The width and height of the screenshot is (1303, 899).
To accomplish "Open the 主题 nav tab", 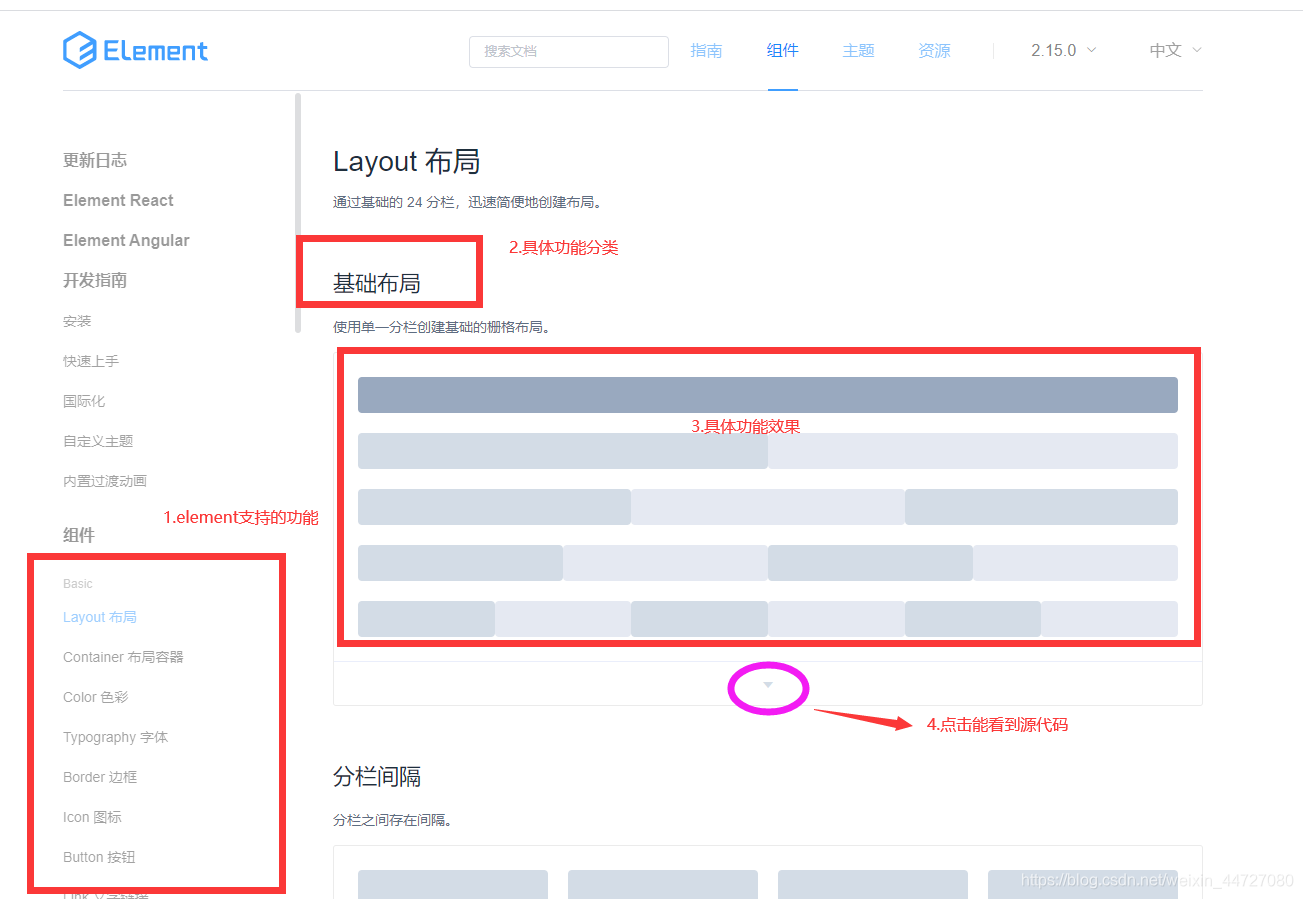I will (858, 50).
